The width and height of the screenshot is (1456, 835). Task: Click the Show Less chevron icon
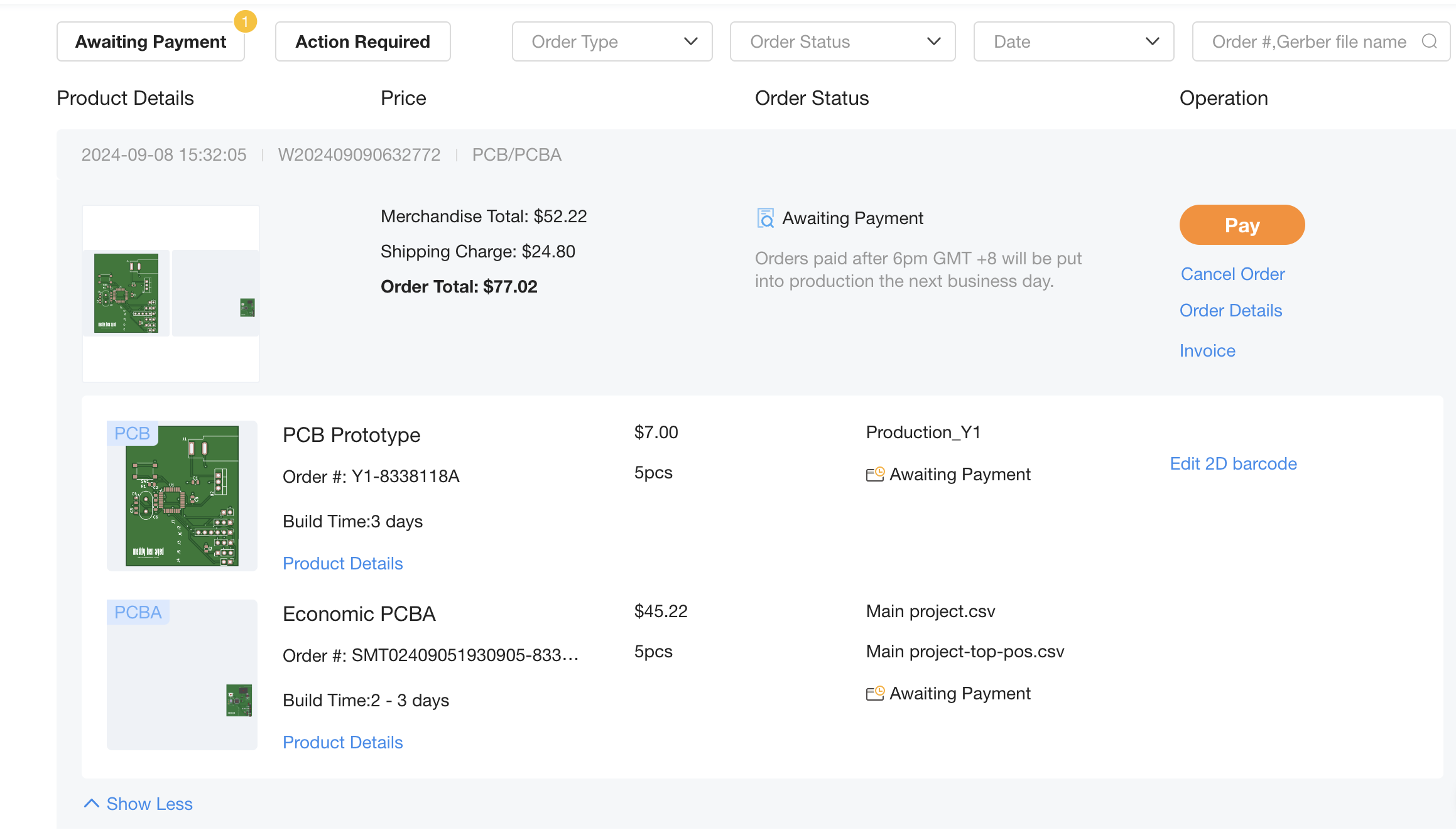tap(92, 804)
